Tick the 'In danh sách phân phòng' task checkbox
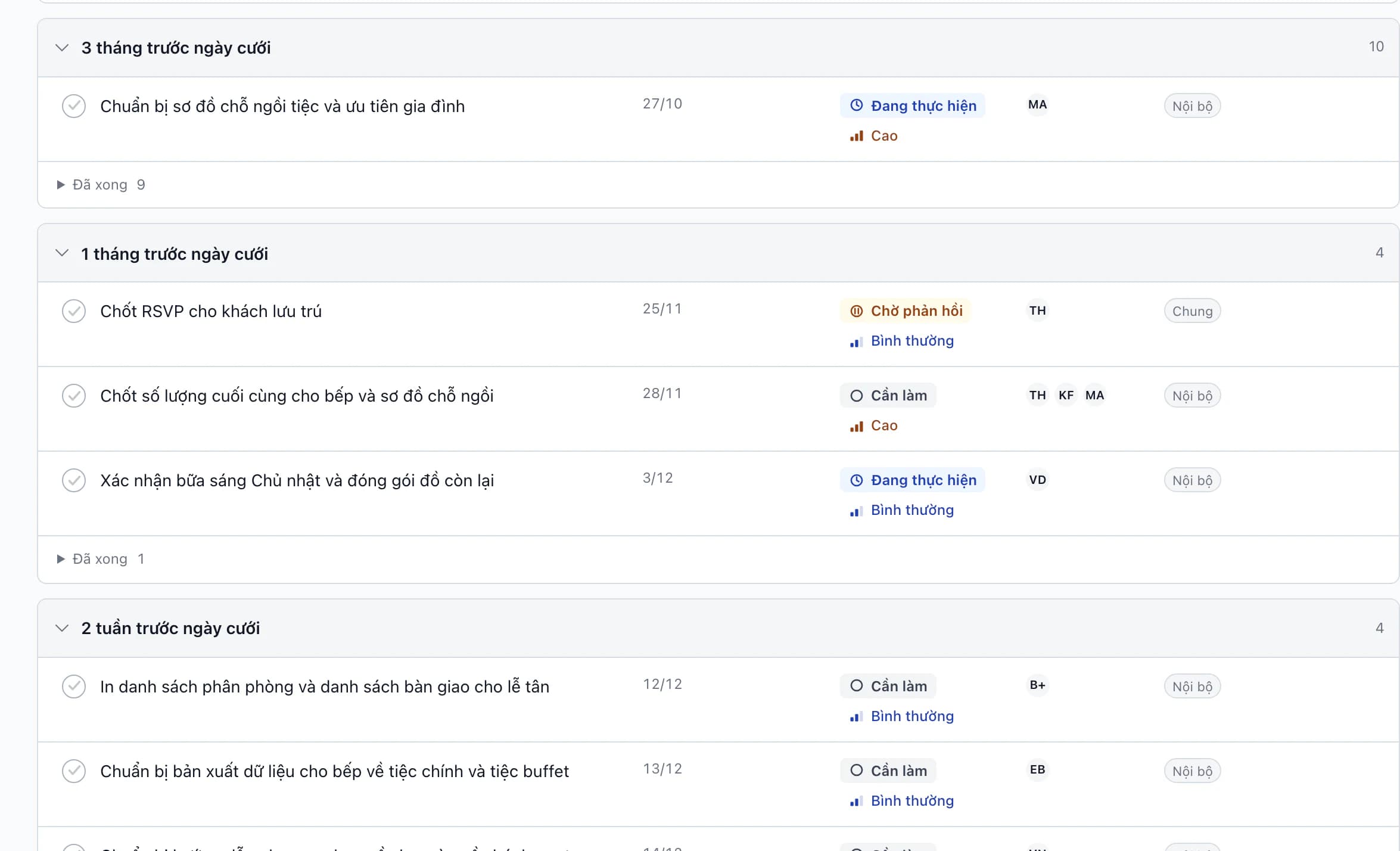1400x851 pixels. click(74, 687)
